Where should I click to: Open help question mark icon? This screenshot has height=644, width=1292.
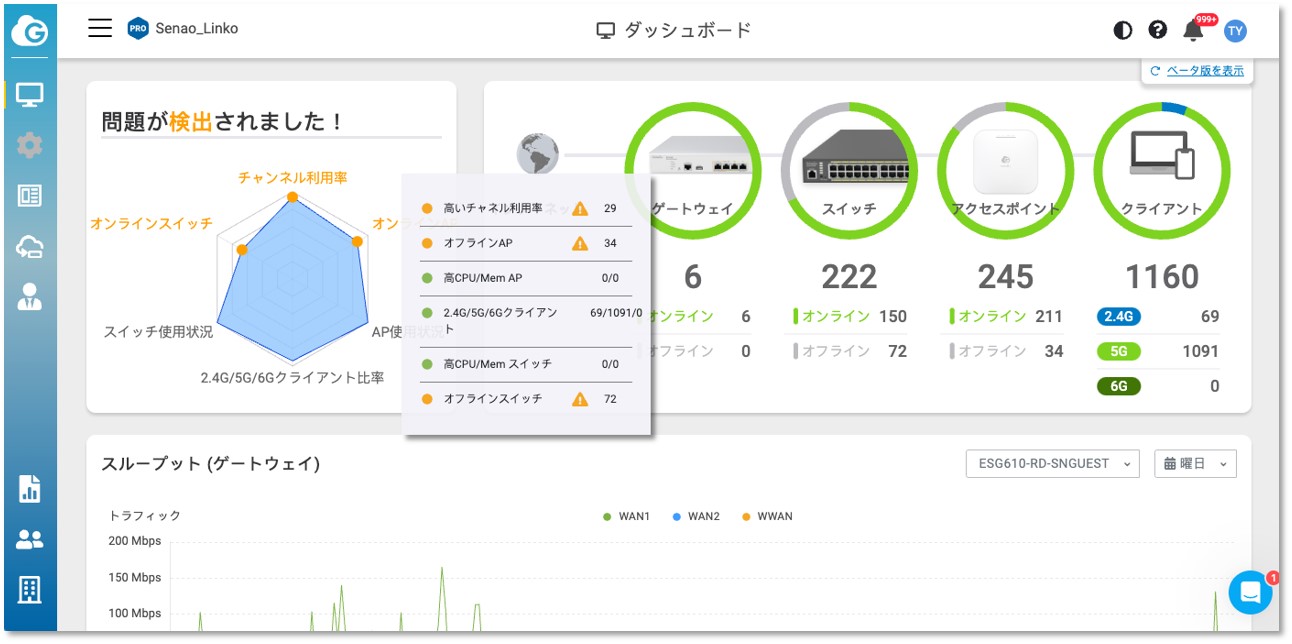[1158, 30]
